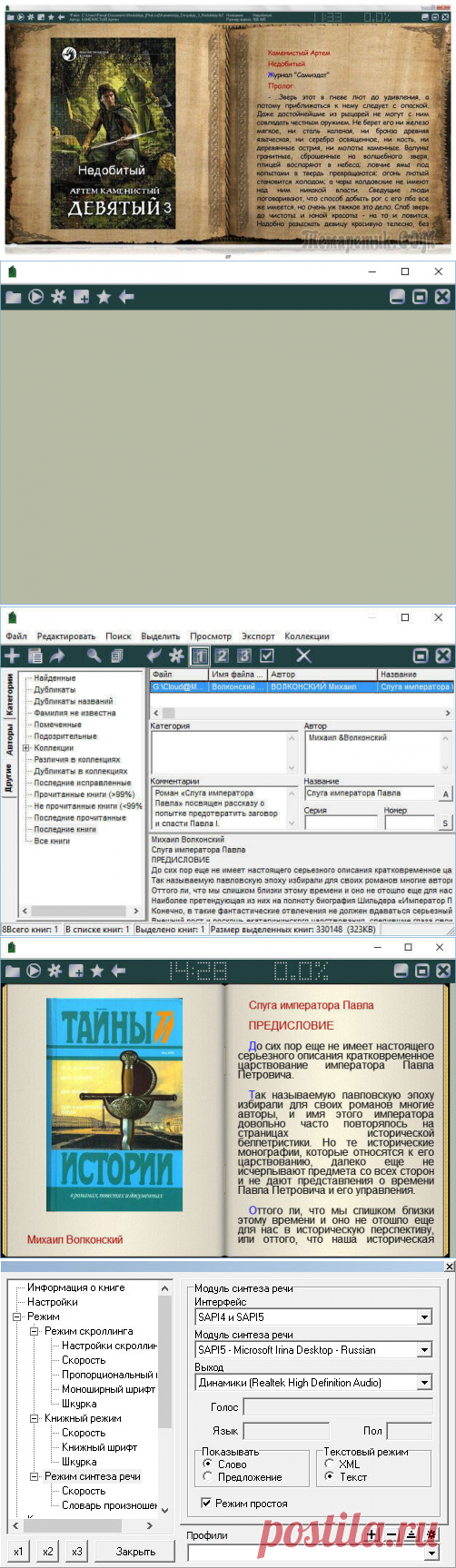Screen dimensions: 456x1568
Task: Open Выход dropdown Динамики Realtek
Action: pyautogui.click(x=424, y=1383)
